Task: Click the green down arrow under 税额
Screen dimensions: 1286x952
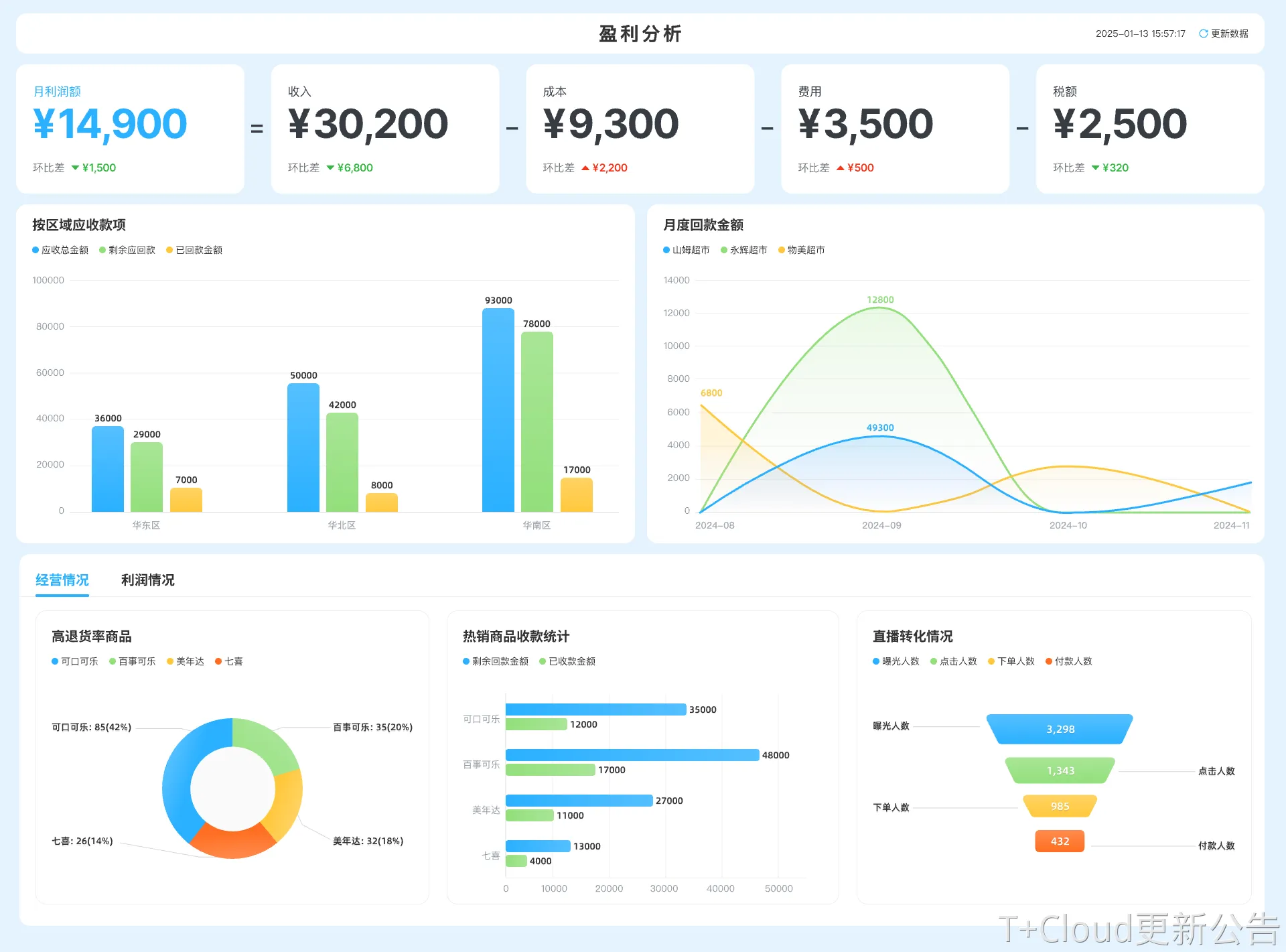Action: pos(1096,167)
